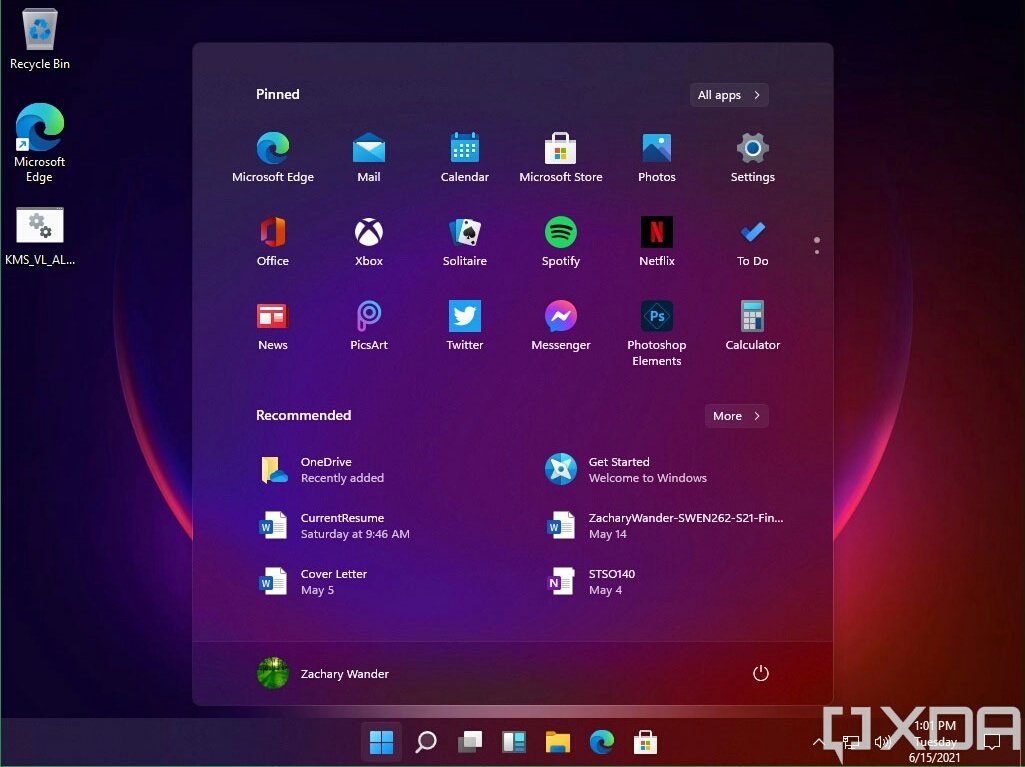The height and width of the screenshot is (767, 1025).
Task: Open the Xbox app
Action: point(369,241)
